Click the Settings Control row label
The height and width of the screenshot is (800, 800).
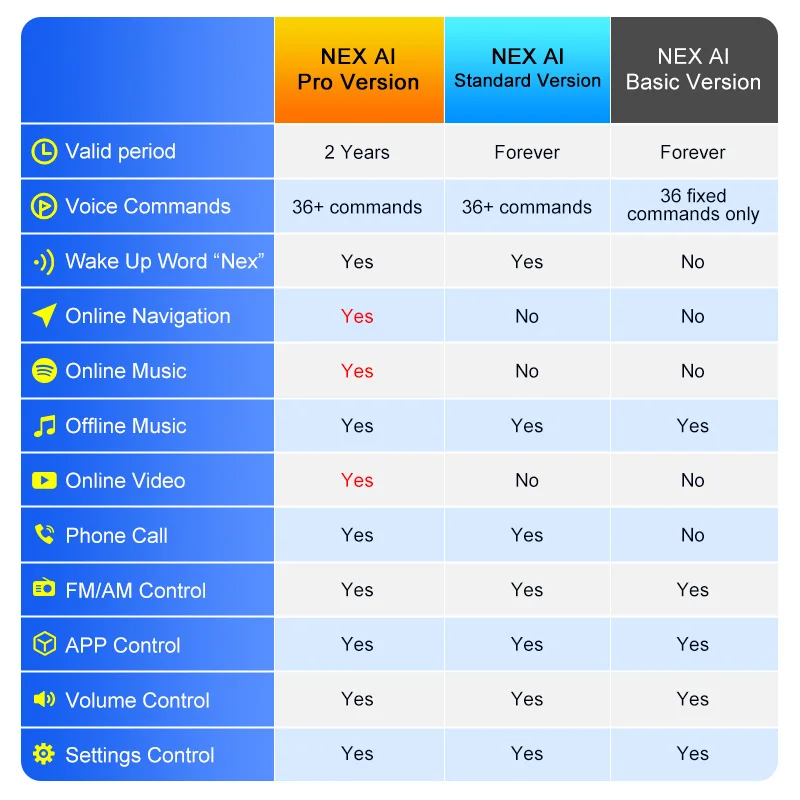(139, 755)
